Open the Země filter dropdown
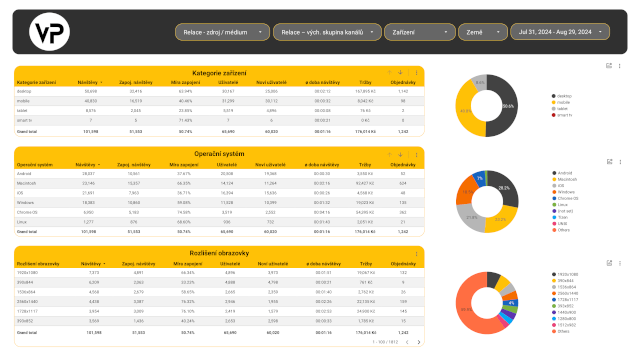This screenshot has width=640, height=360. pos(483,32)
